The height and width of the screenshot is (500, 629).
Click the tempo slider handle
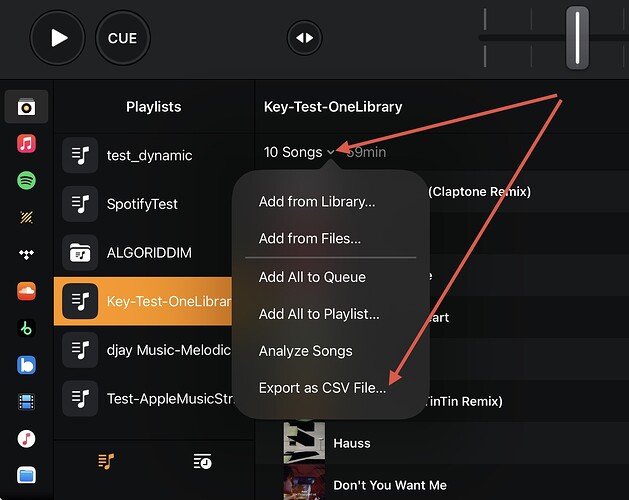click(577, 38)
